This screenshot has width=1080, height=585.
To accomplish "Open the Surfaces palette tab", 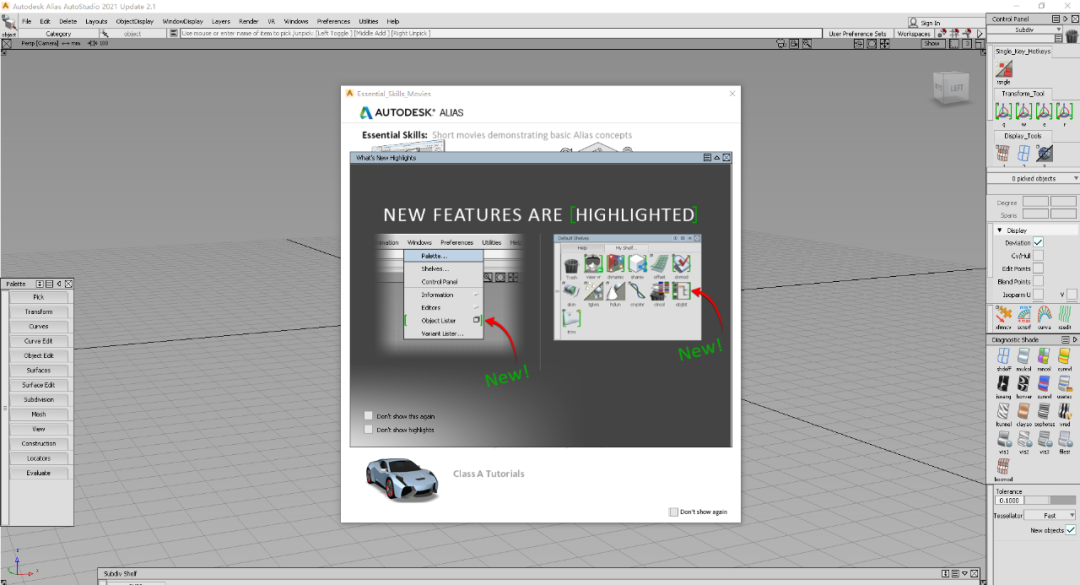I will click(39, 370).
